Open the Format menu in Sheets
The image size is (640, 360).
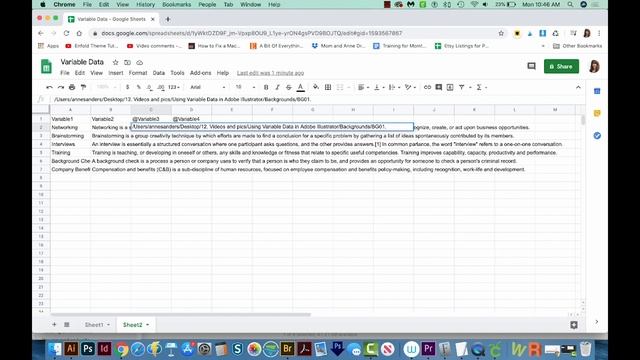tap(138, 73)
